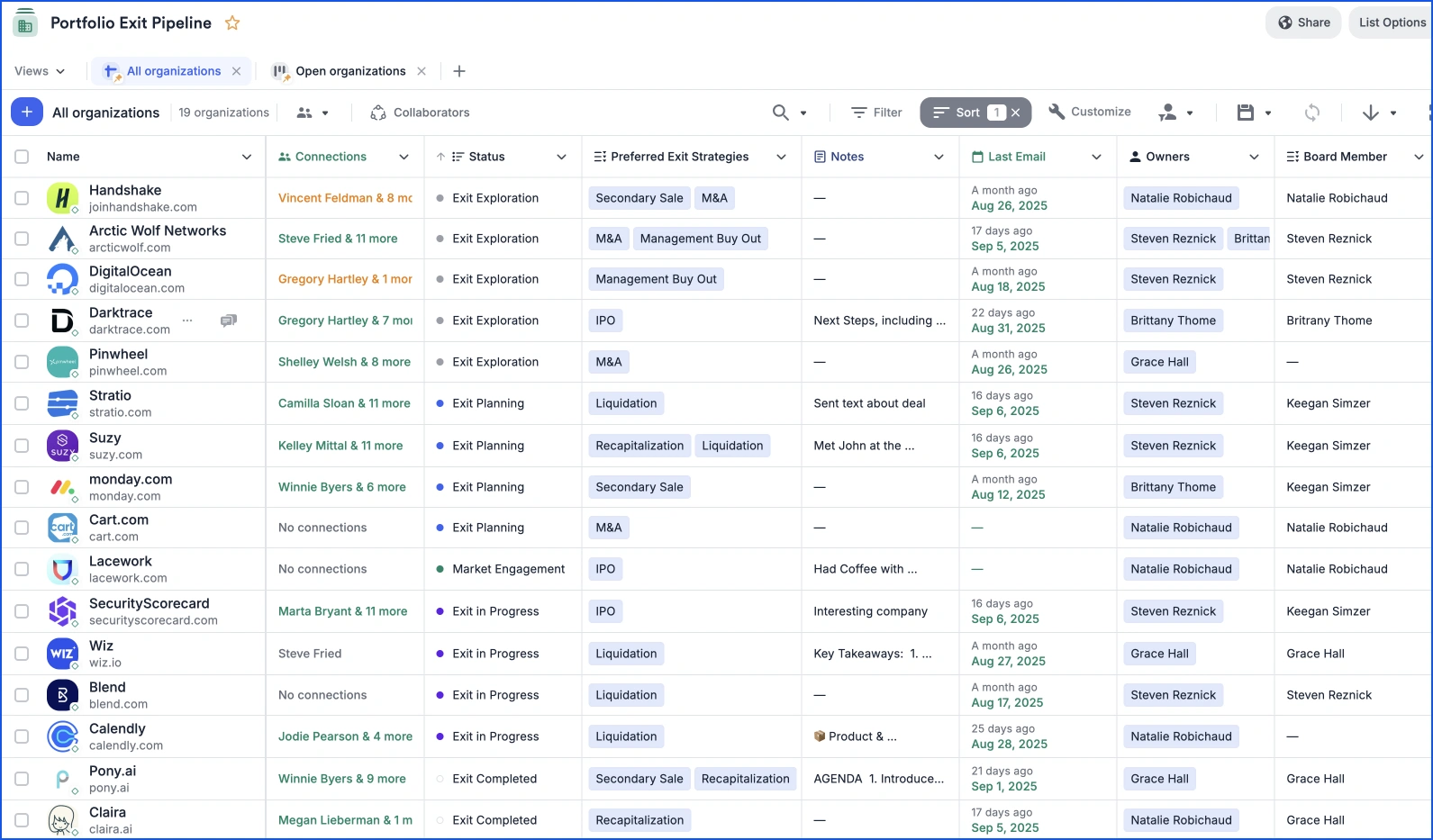Expand the Notes column menu

coord(939,157)
